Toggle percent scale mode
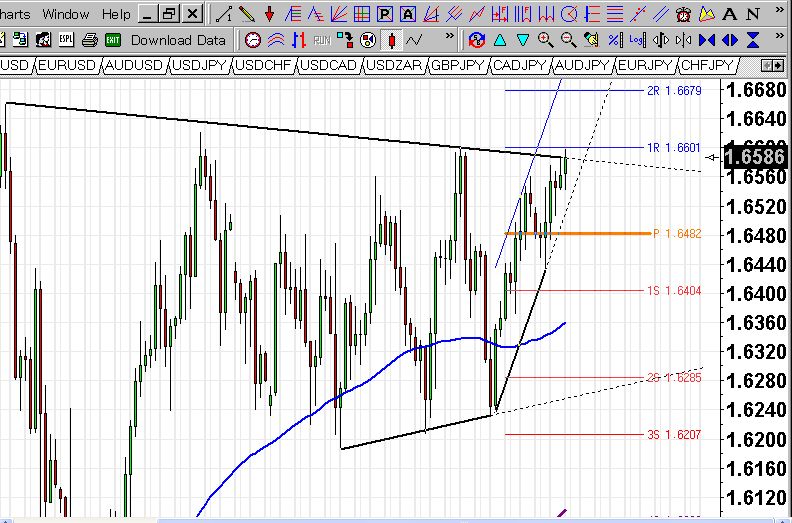This screenshot has height=523, width=792. 615,39
